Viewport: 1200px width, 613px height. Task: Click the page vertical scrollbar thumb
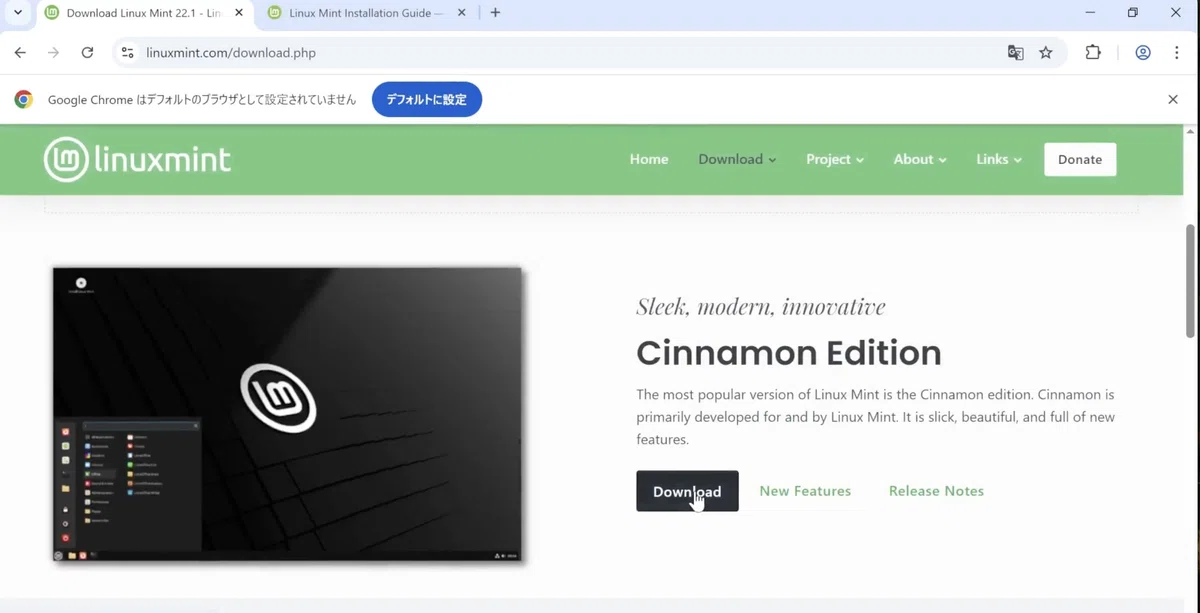(1190, 281)
